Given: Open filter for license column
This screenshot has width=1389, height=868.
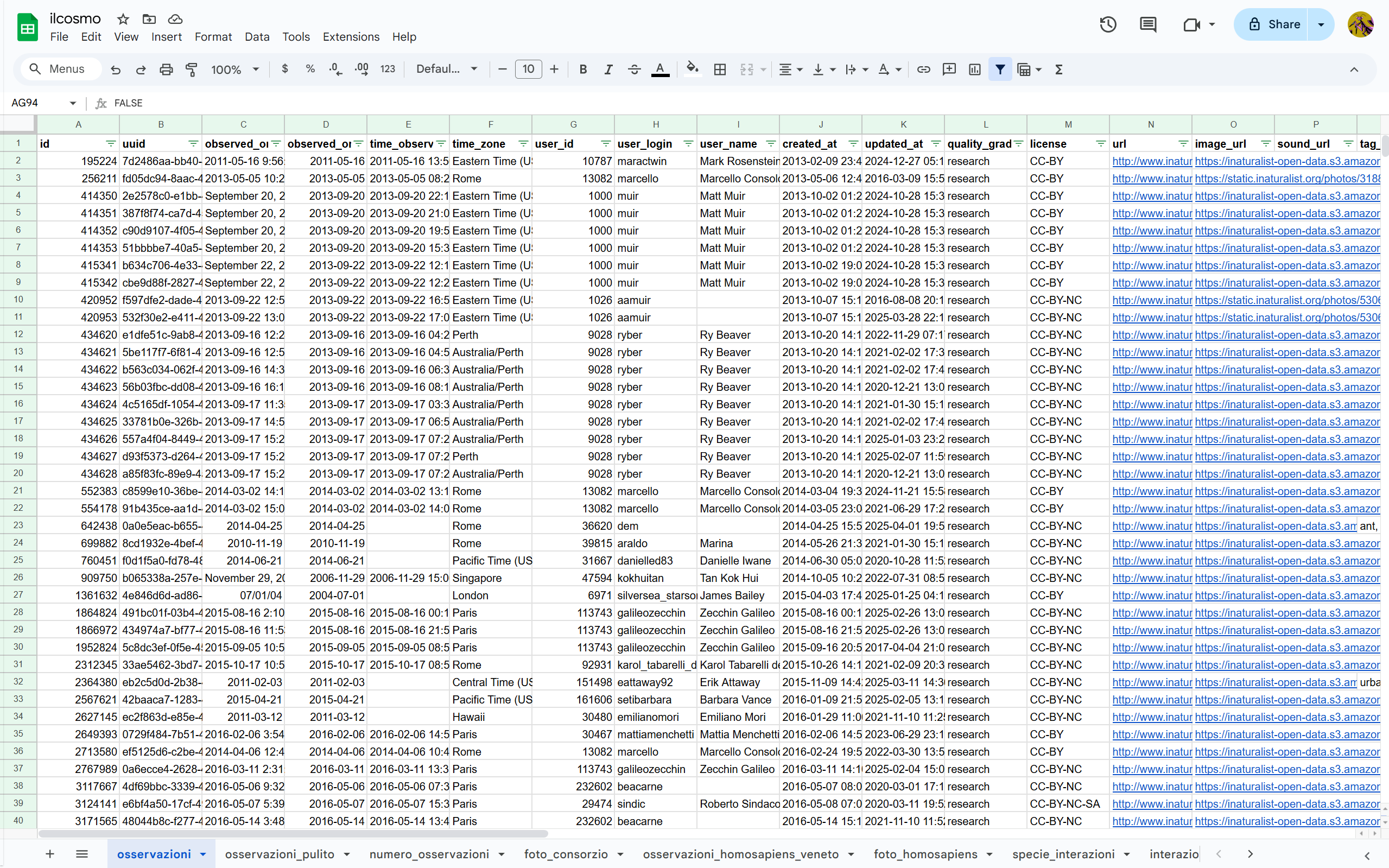Looking at the screenshot, I should pos(1101,143).
